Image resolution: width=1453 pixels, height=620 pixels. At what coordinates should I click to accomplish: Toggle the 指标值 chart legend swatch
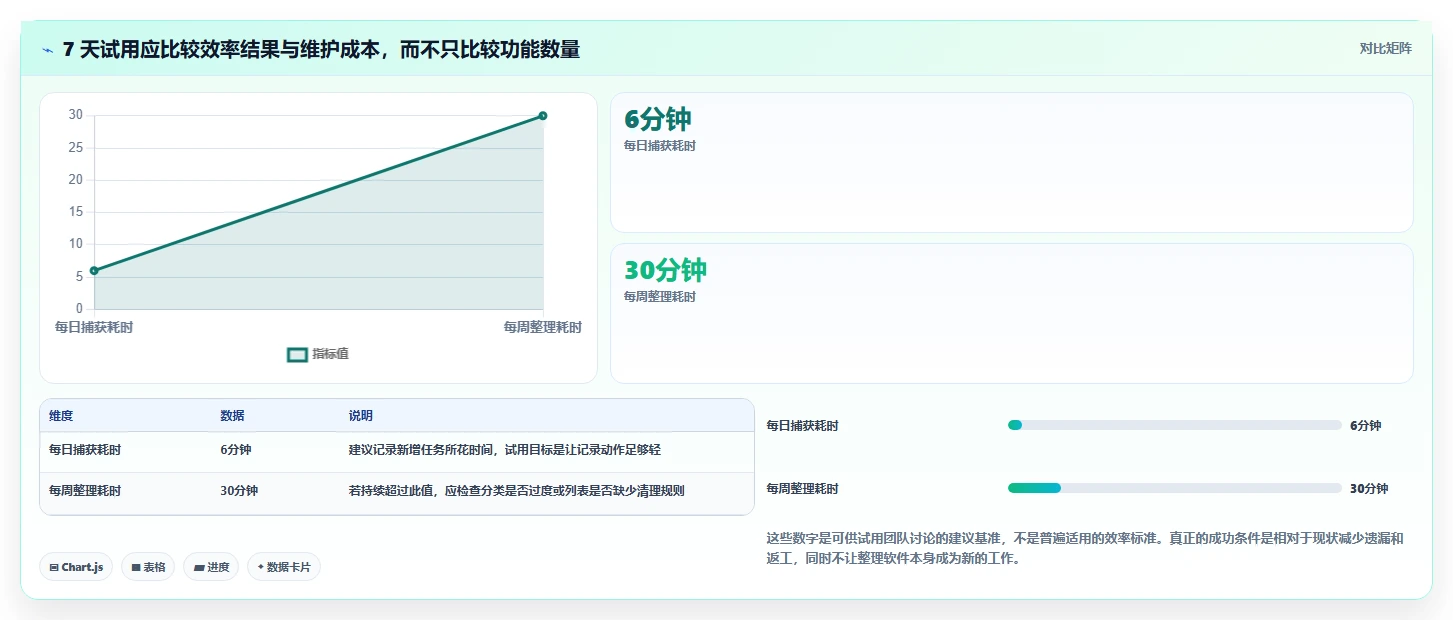pos(297,354)
